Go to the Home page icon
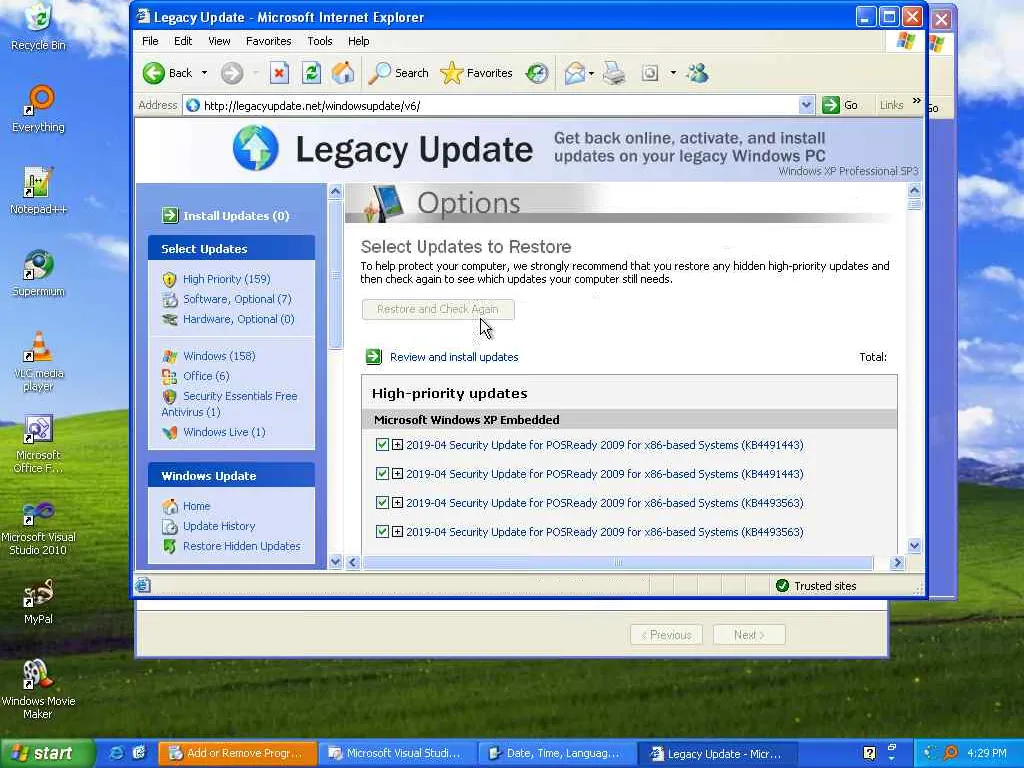This screenshot has height=768, width=1024. (343, 73)
